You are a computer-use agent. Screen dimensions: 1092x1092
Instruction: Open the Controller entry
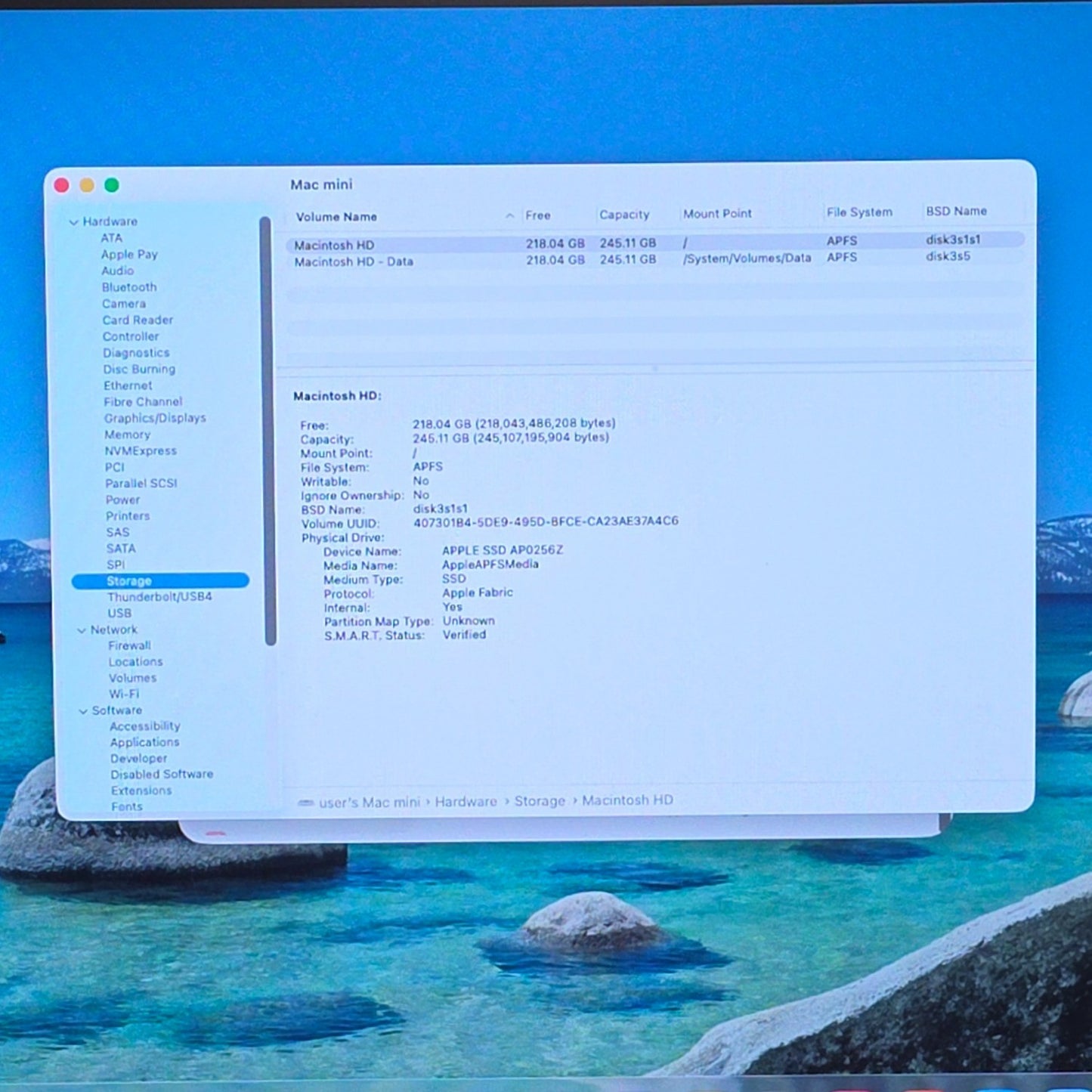[131, 336]
